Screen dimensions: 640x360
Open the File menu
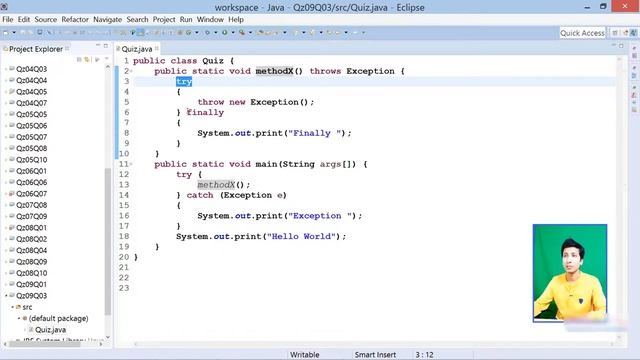7,19
